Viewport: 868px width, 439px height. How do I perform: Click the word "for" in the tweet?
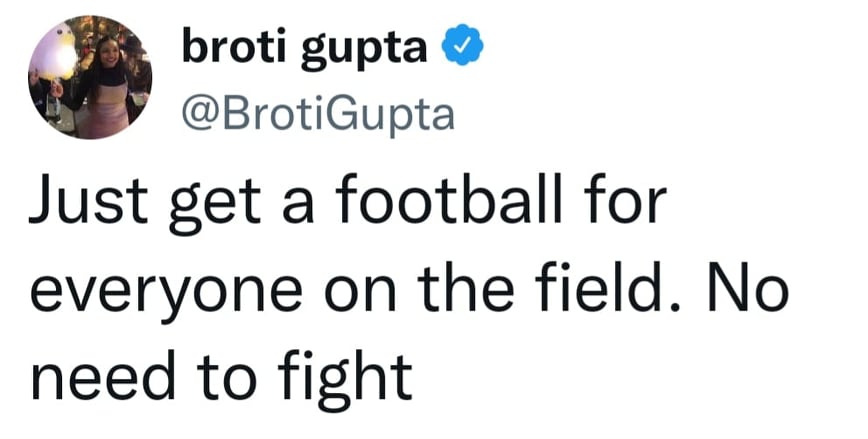[628, 205]
